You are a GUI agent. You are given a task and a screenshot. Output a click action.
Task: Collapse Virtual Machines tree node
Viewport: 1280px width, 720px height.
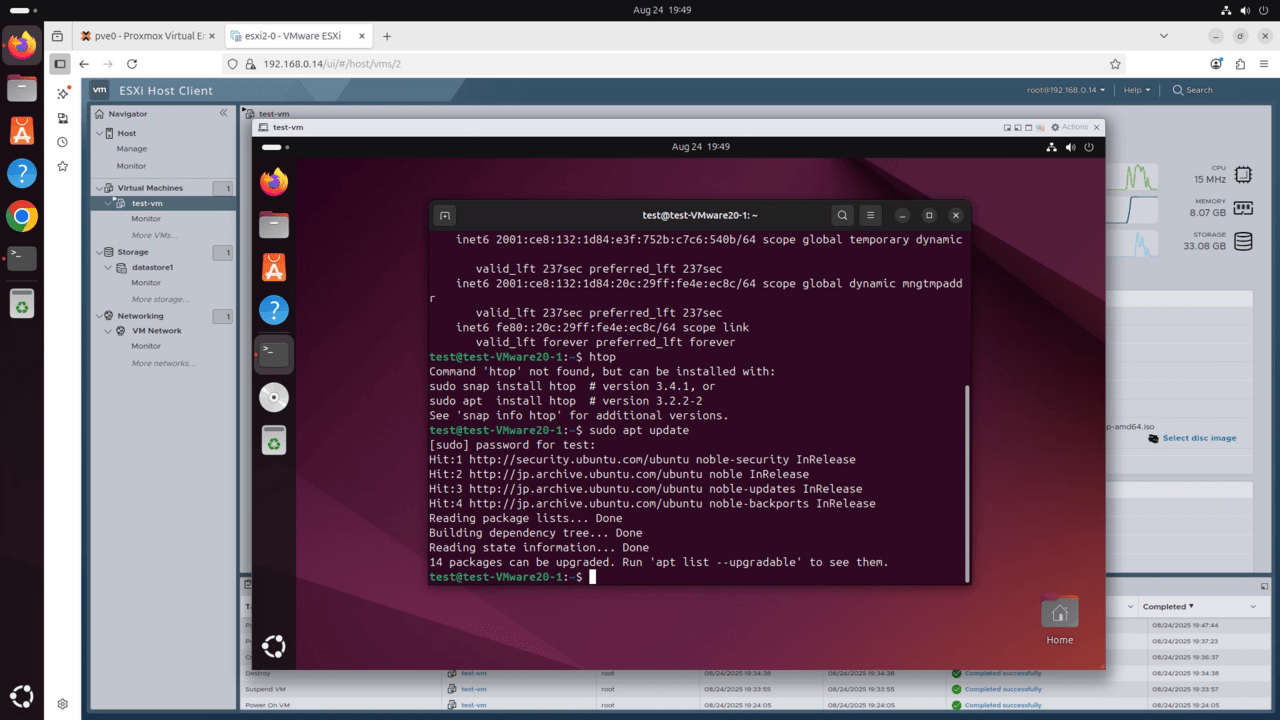click(x=98, y=188)
